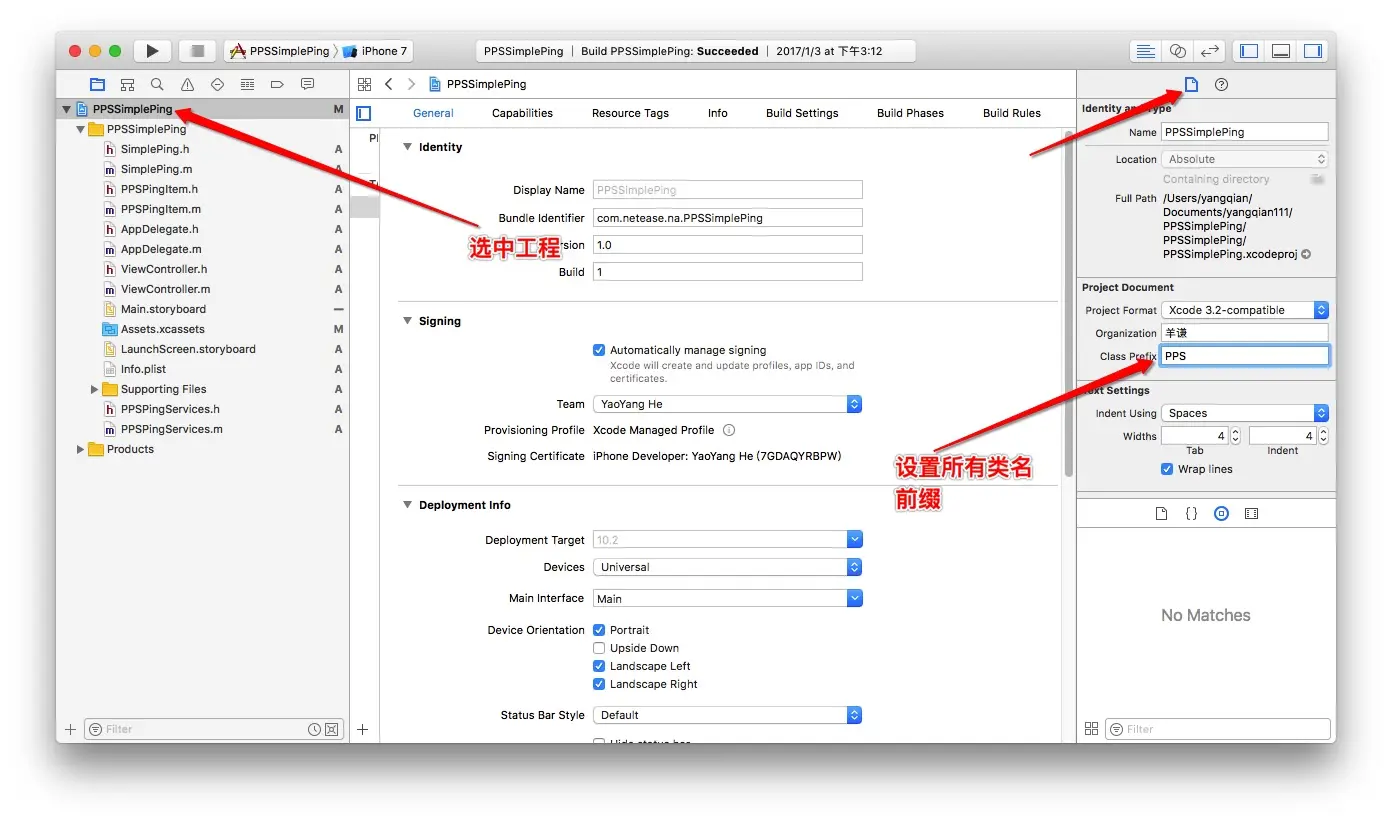
Task: Collapse the Signing section
Action: 407,321
